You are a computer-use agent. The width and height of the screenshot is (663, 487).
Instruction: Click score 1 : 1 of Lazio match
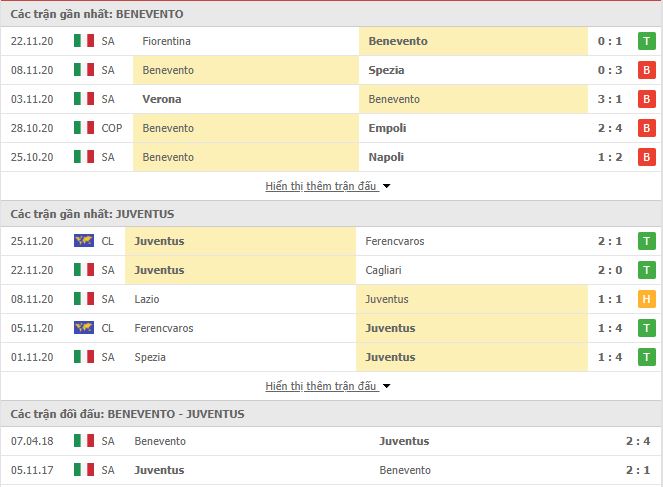pyautogui.click(x=610, y=299)
